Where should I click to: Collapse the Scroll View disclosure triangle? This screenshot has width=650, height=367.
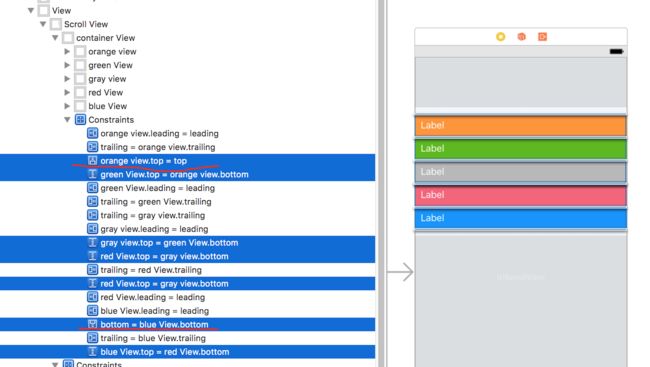pos(43,24)
